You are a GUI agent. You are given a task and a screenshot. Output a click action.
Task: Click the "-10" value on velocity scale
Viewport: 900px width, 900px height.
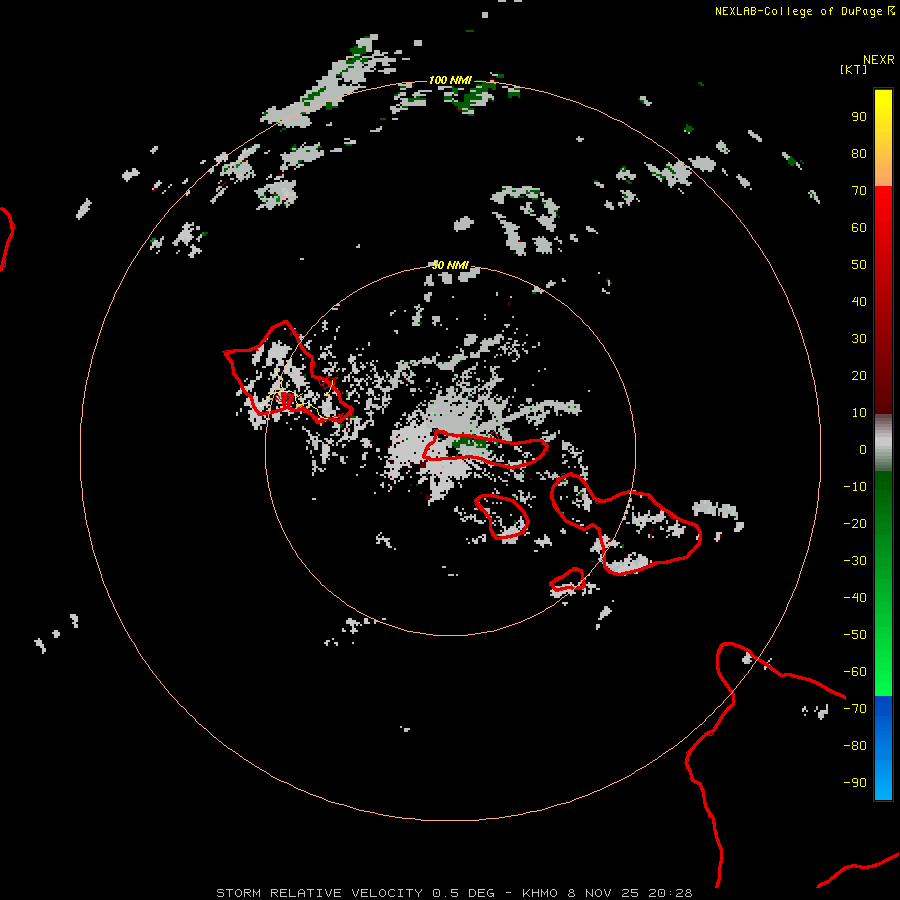point(855,487)
